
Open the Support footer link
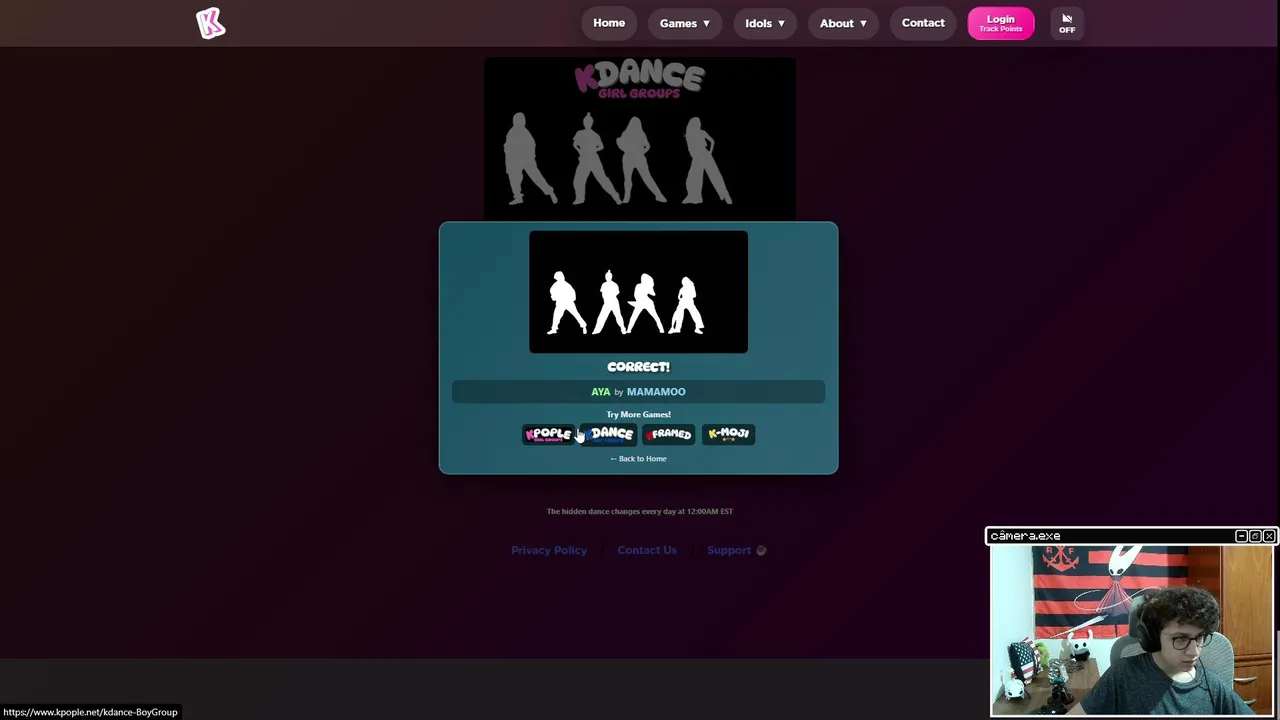736,550
